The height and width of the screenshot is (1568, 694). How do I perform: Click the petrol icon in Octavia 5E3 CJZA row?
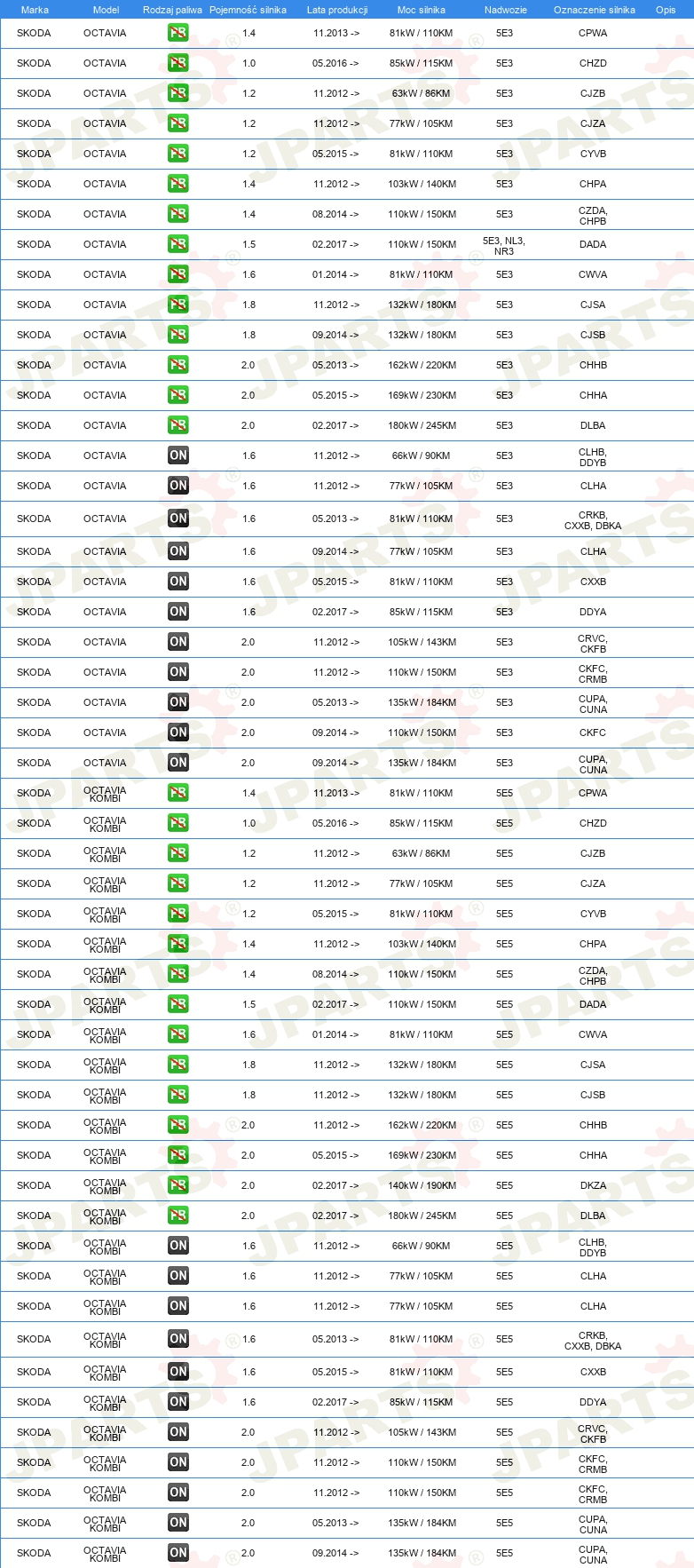178,123
